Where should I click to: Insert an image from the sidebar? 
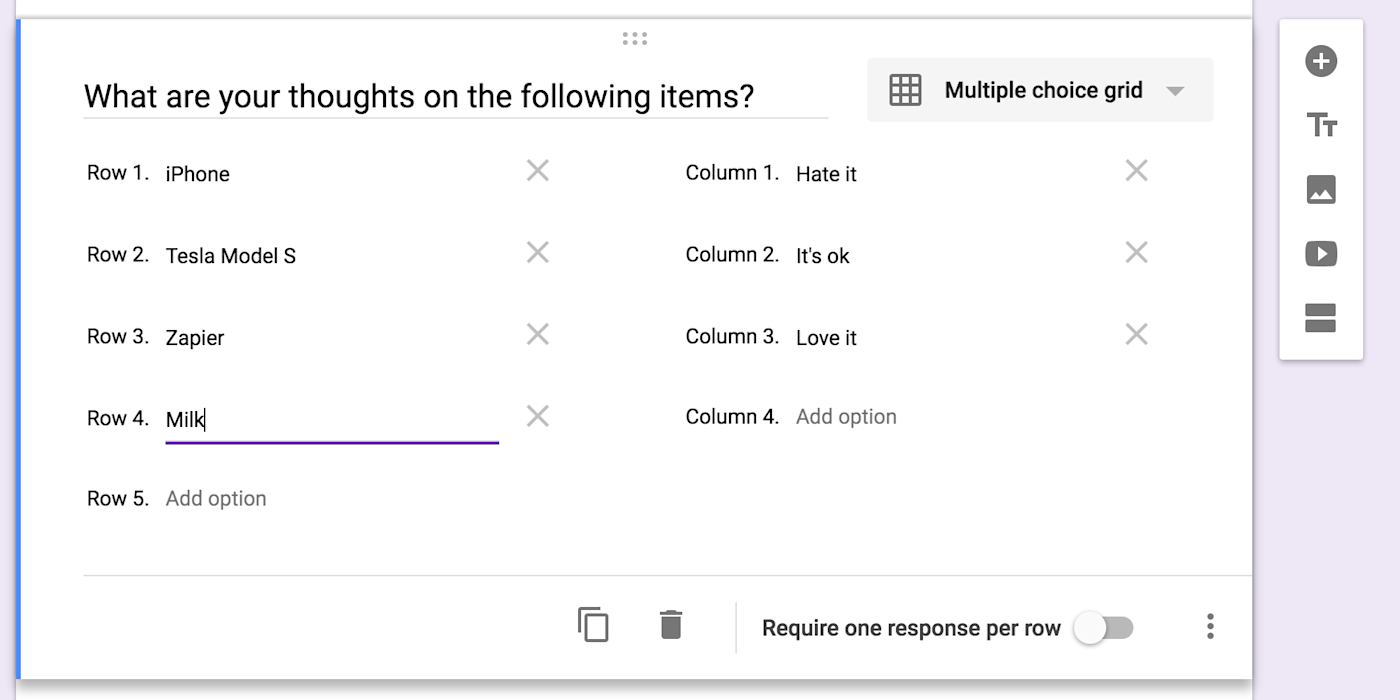pos(1321,190)
